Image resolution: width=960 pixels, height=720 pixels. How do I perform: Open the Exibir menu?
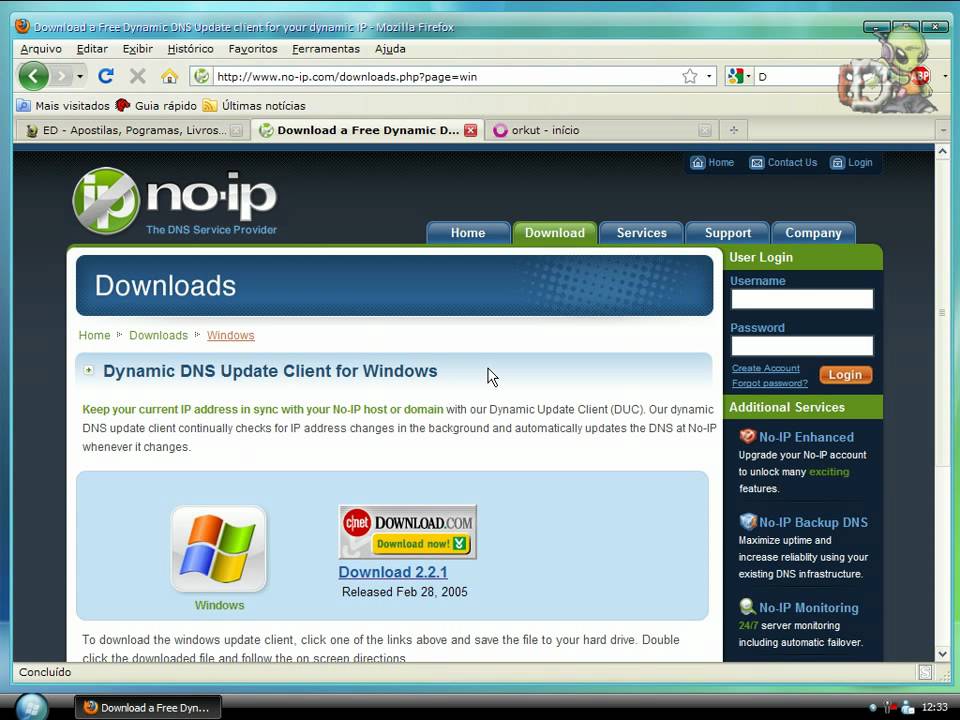(138, 49)
